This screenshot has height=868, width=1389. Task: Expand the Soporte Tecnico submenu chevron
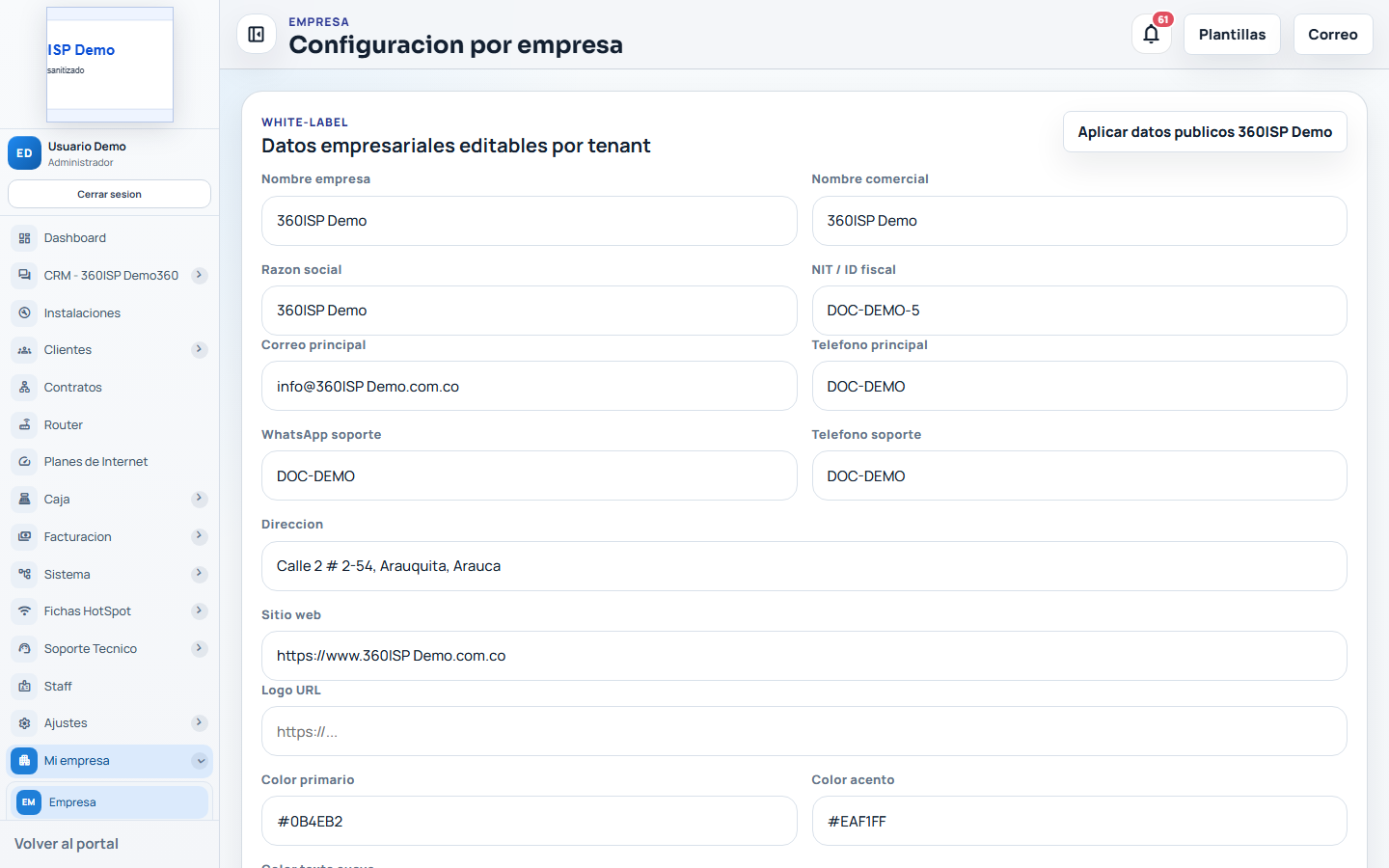coord(200,649)
